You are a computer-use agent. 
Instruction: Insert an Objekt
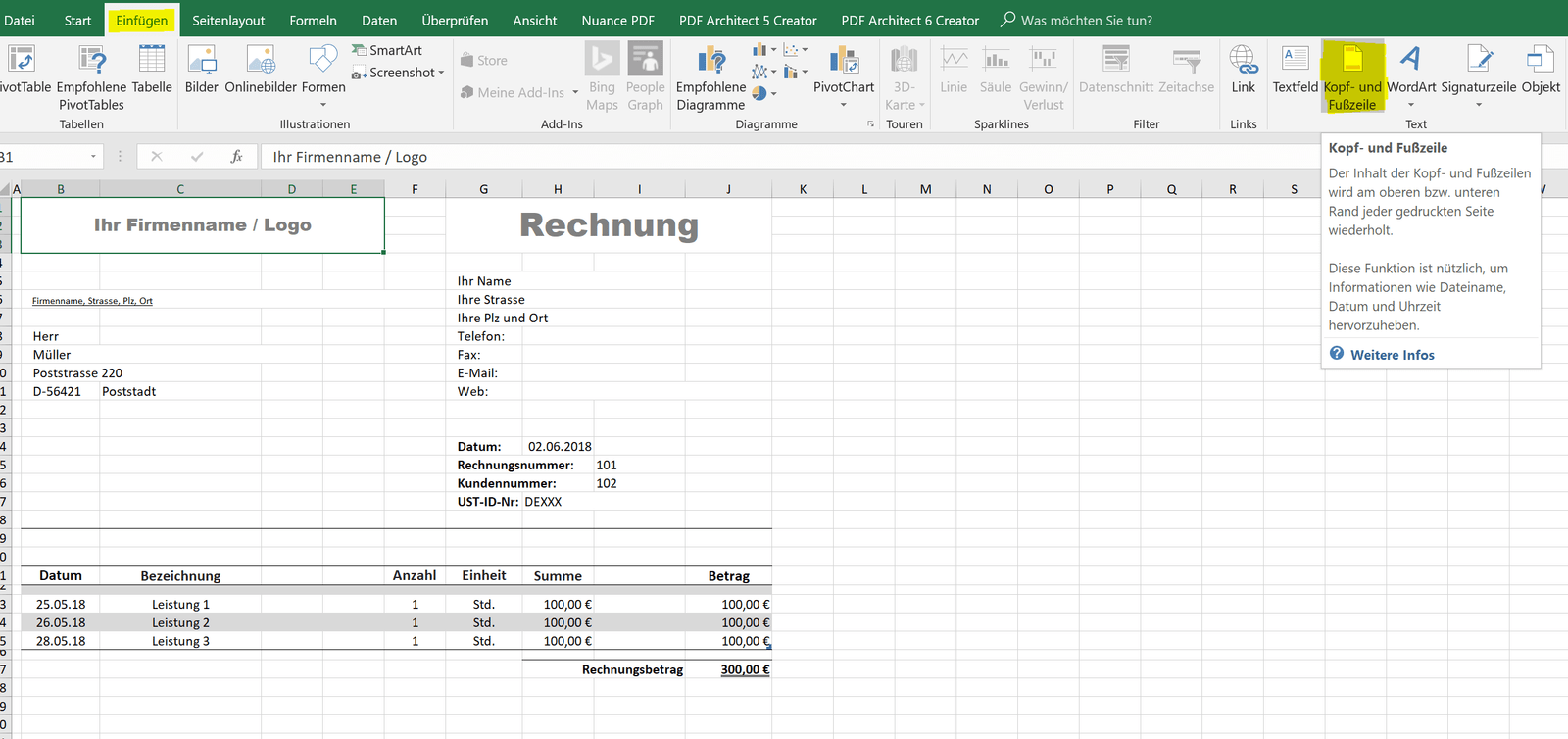tap(1541, 69)
